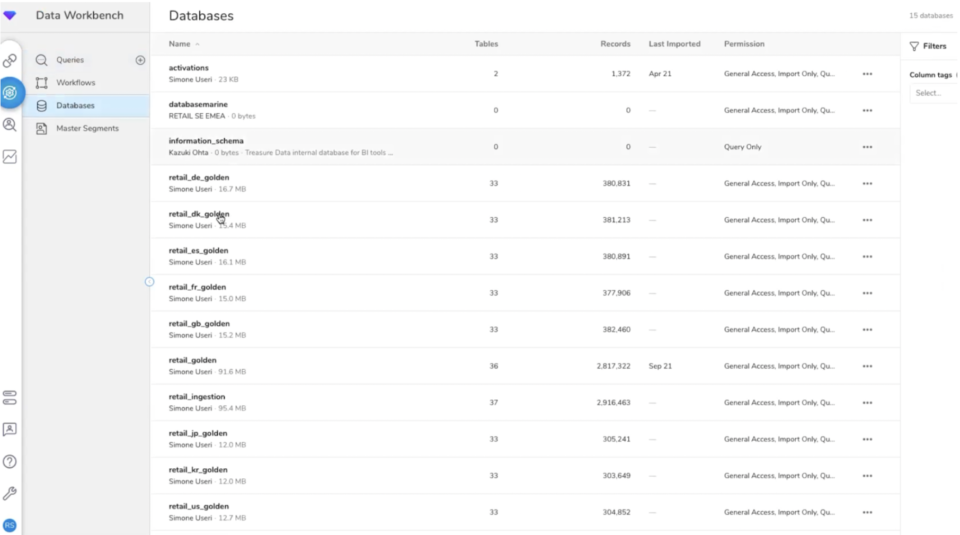Click the help question mark icon
Viewport: 960px width, 535px height.
pos(10,461)
